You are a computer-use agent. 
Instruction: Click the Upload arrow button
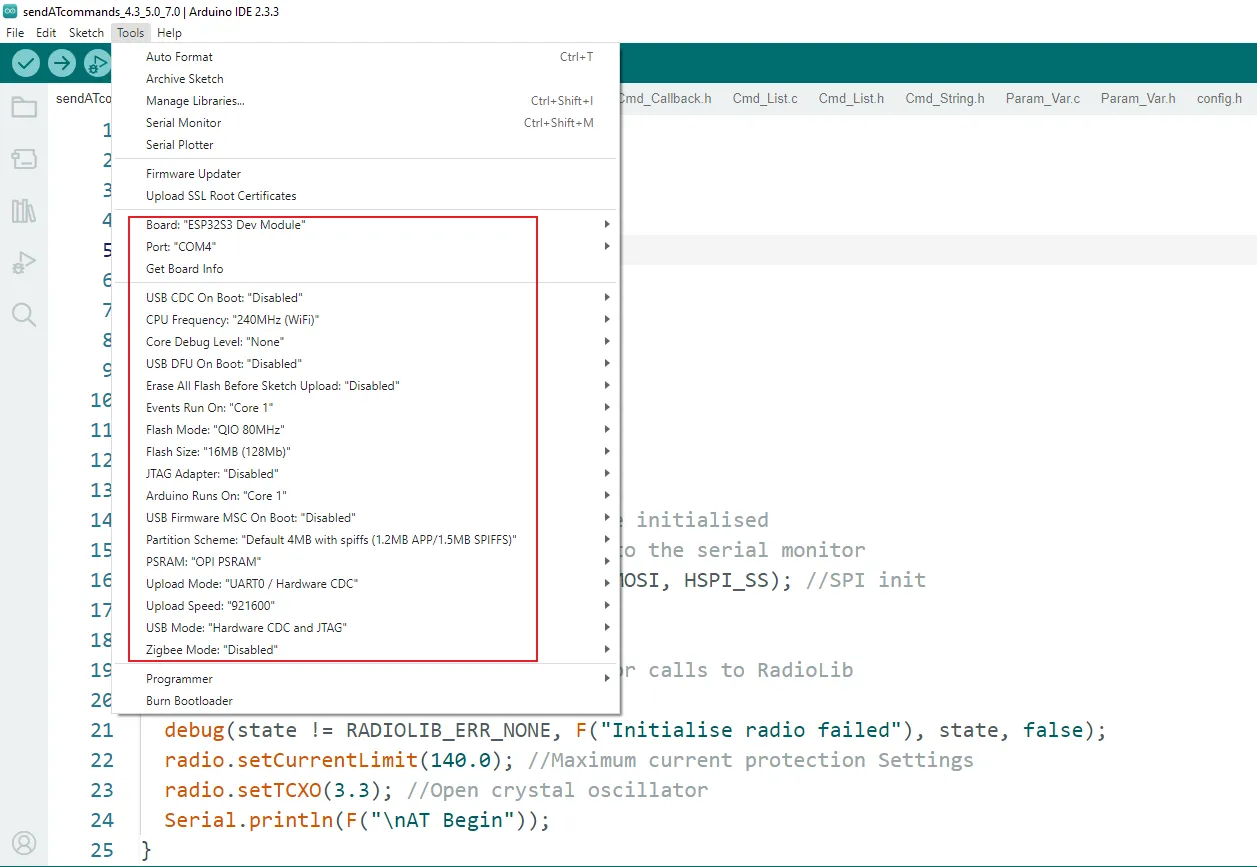pos(62,64)
